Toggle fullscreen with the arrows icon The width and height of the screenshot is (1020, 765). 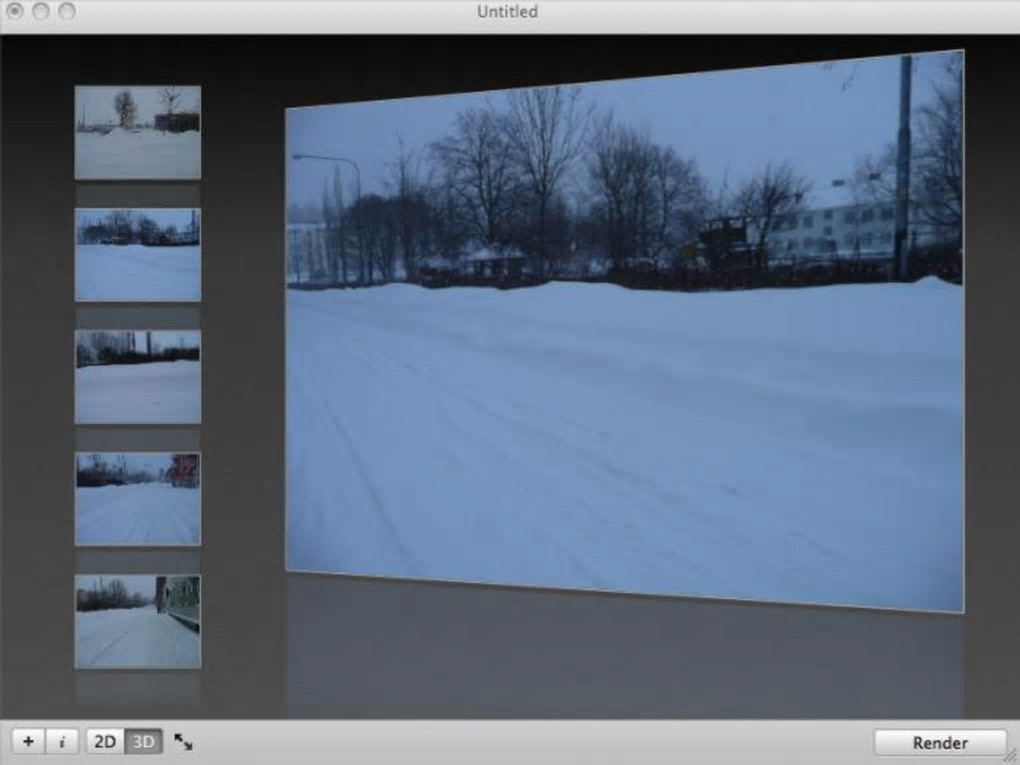[x=183, y=742]
